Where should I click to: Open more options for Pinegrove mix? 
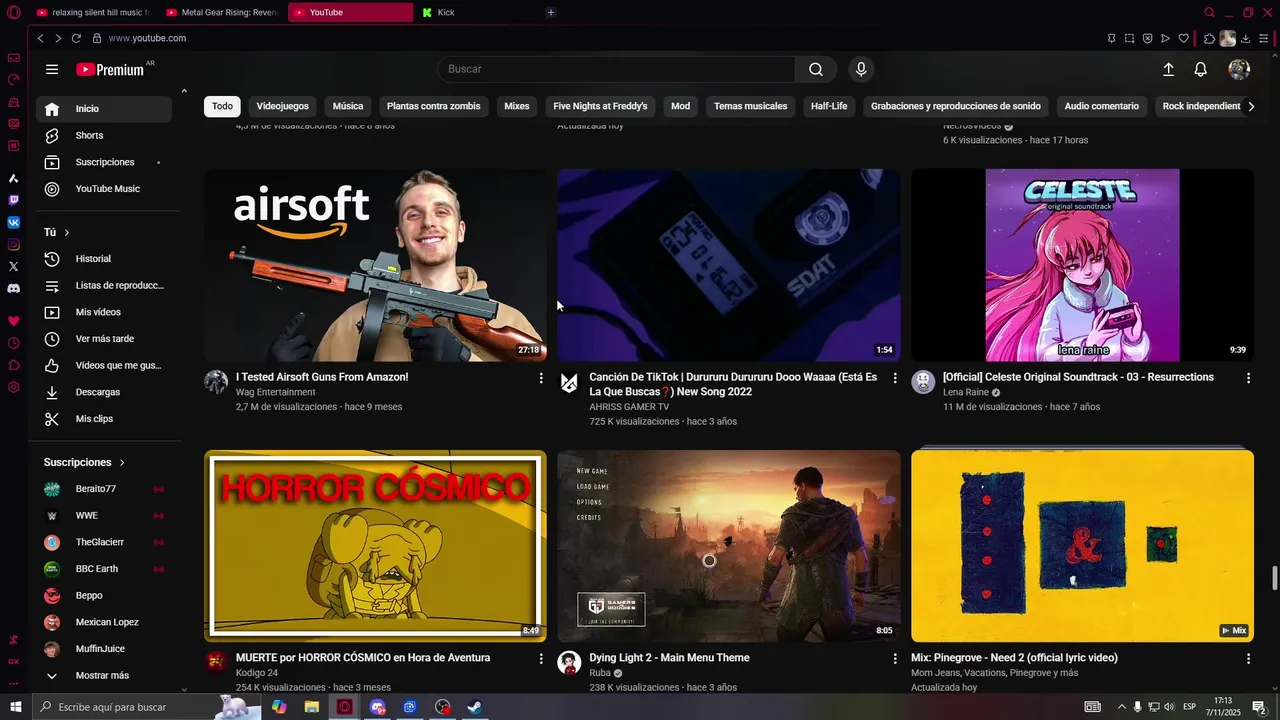[x=1248, y=659]
